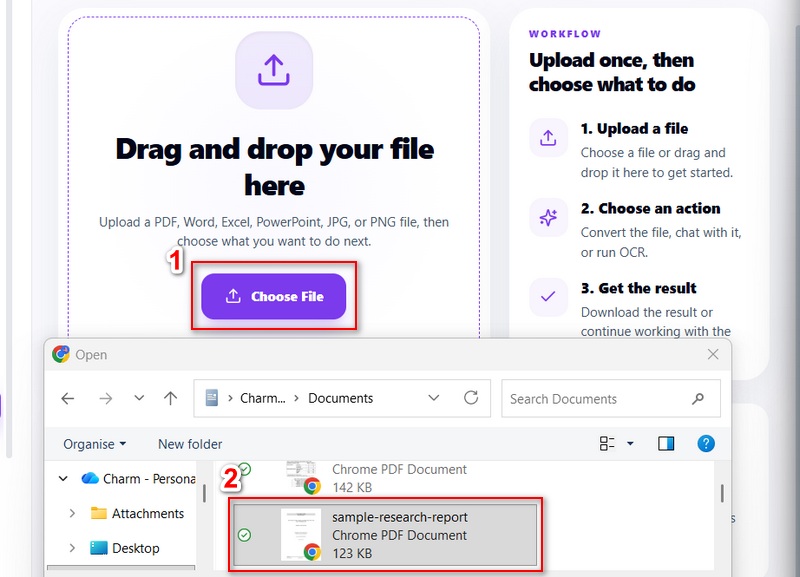Open the chevron between Charm… and Documents

pos(296,398)
